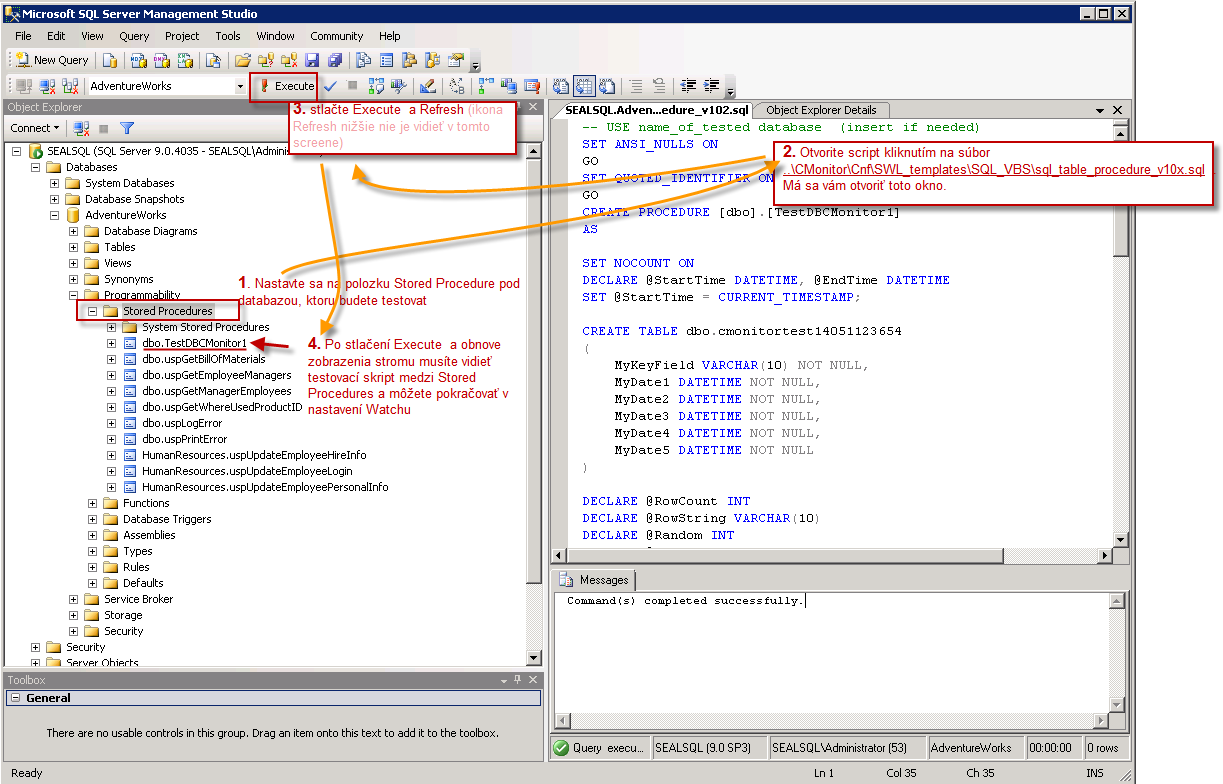This screenshot has width=1223, height=784.
Task: Open the Tools menu
Action: pos(228,36)
